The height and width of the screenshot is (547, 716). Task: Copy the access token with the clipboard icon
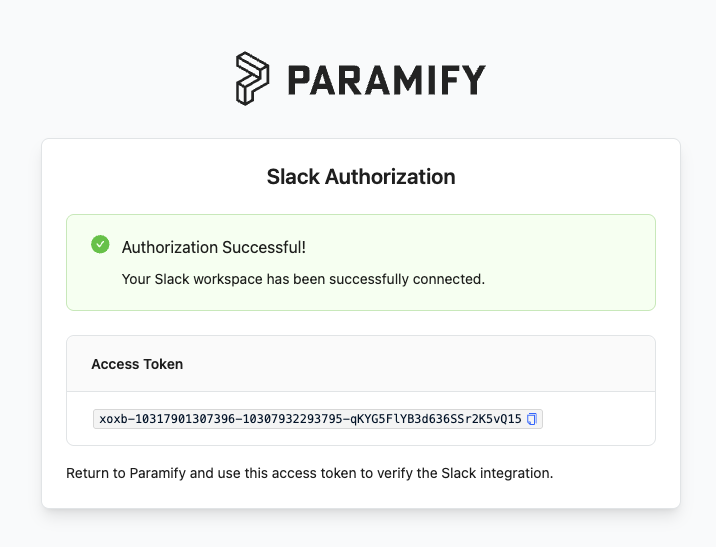pyautogui.click(x=532, y=419)
